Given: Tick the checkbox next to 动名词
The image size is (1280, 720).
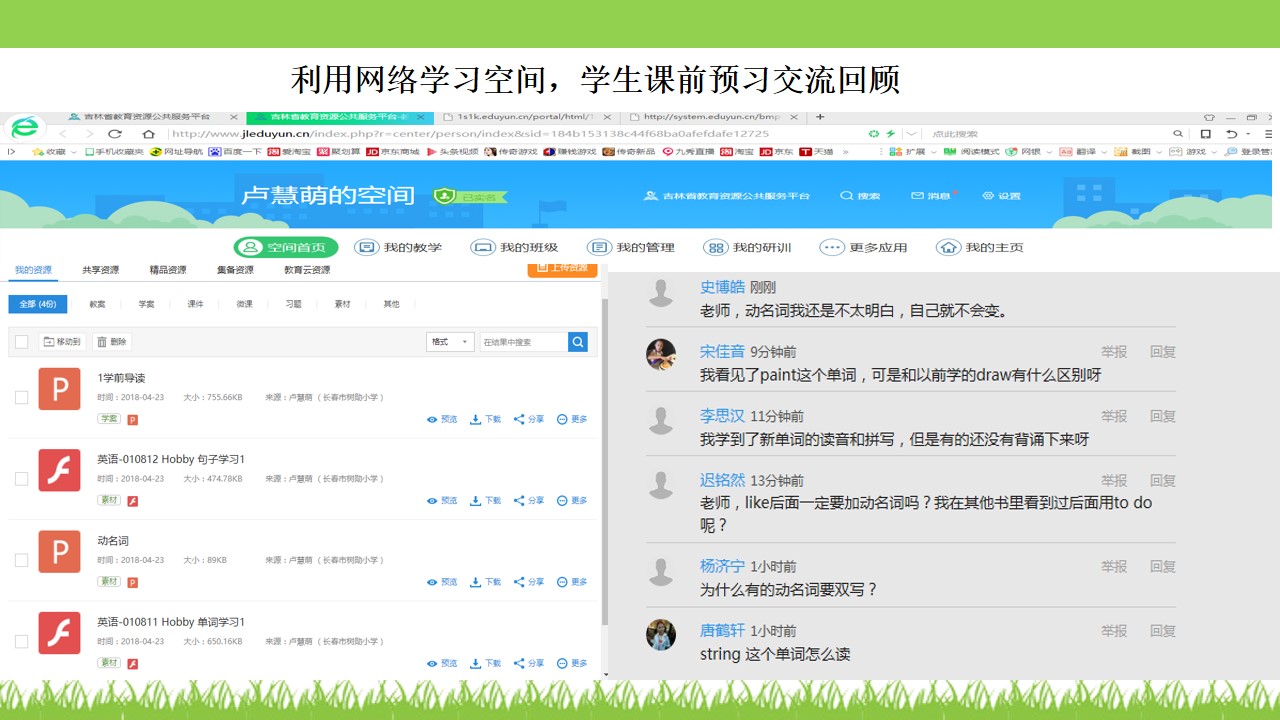Looking at the screenshot, I should click(x=21, y=560).
